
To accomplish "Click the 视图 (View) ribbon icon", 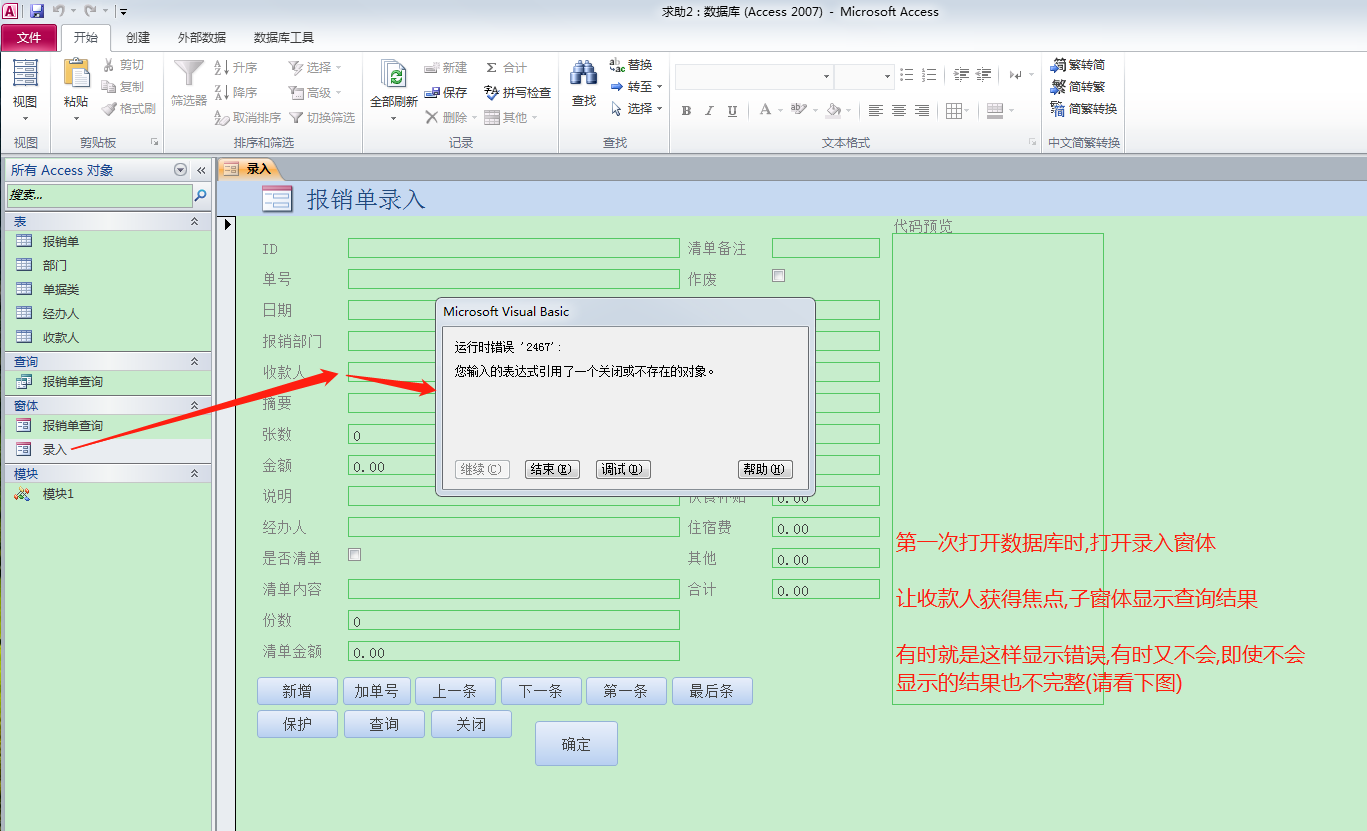I will tap(25, 74).
